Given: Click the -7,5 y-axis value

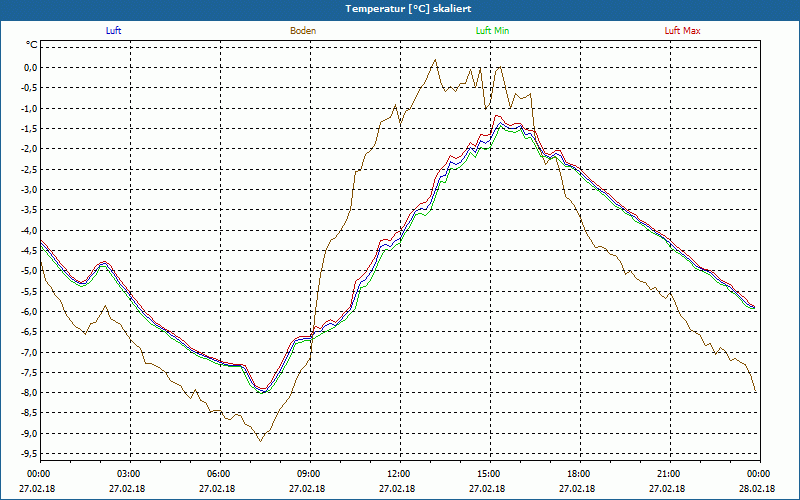Looking at the screenshot, I should (x=29, y=372).
